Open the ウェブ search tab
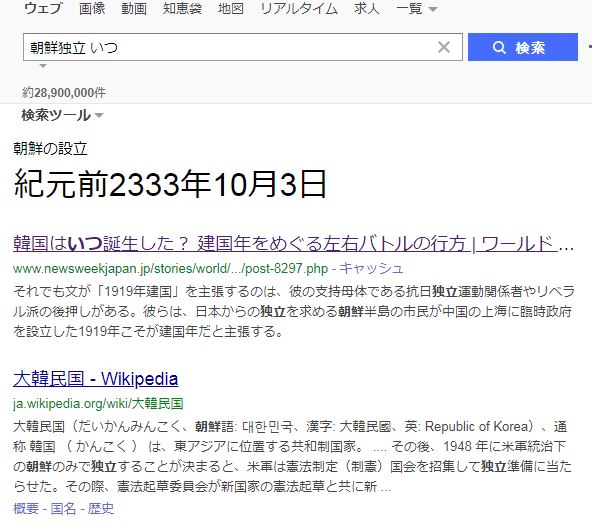 (43, 8)
